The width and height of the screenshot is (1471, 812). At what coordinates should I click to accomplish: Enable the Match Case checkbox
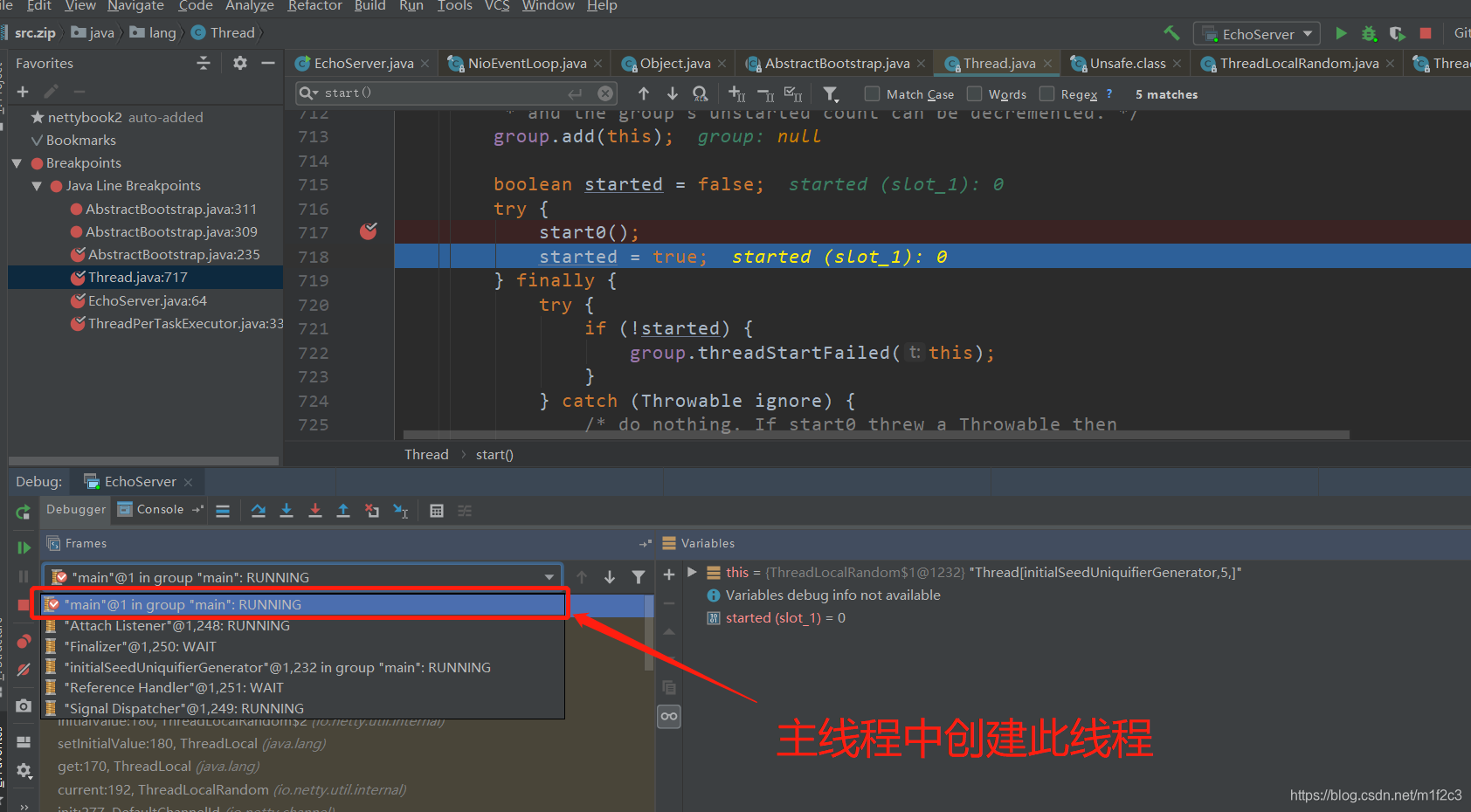[x=872, y=93]
